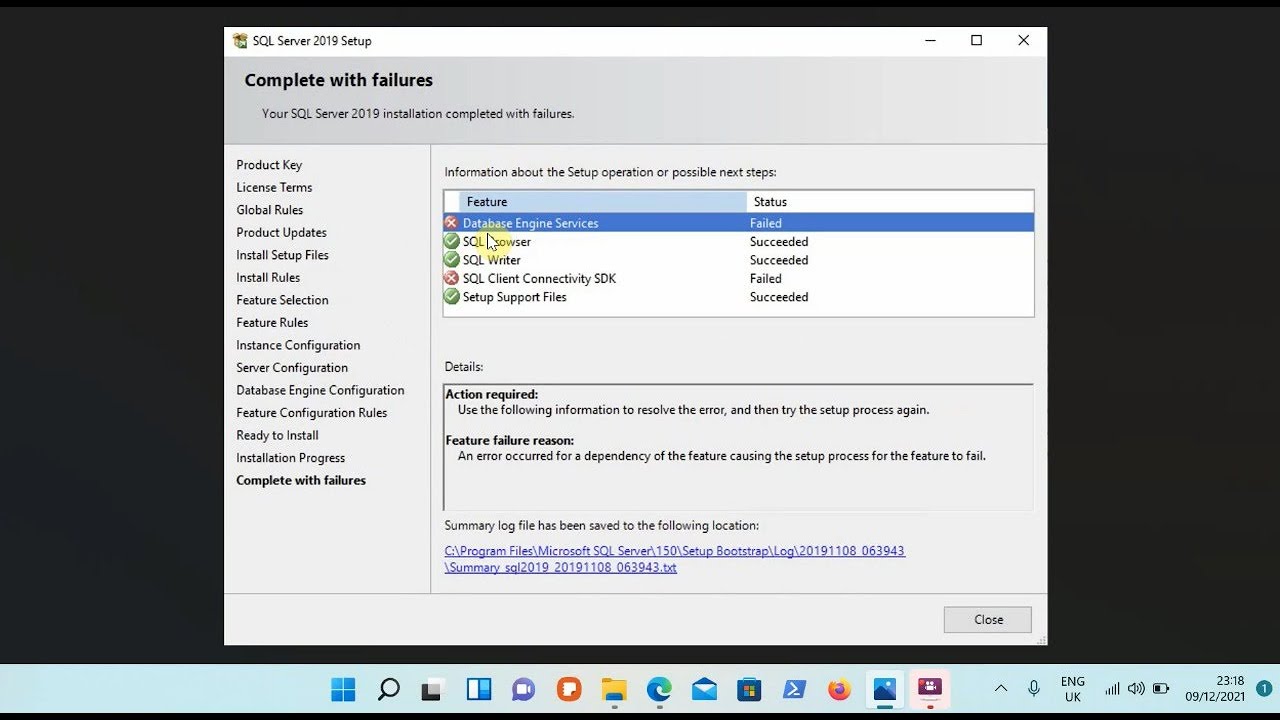
Task: Select the SQL Browser feature row
Action: 739,242
